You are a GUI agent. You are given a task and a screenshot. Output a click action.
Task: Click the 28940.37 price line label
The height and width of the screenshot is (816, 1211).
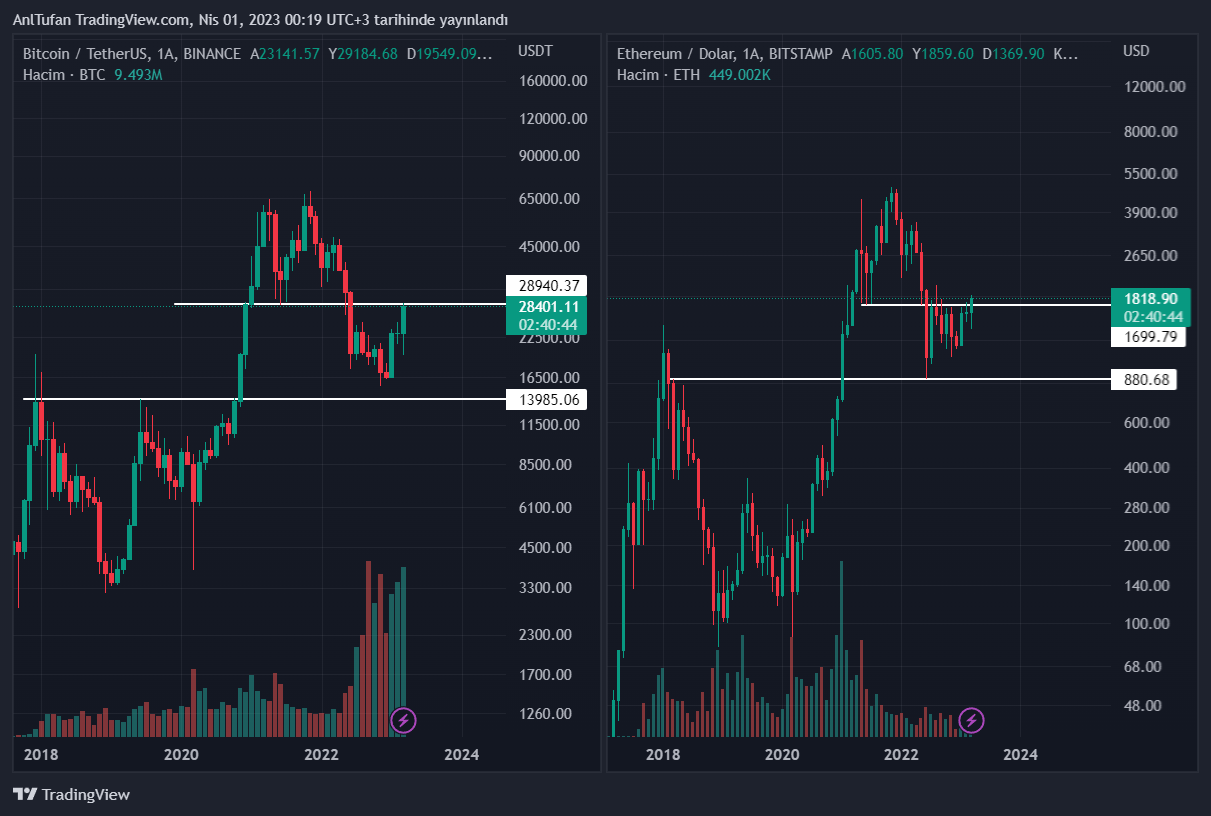pyautogui.click(x=545, y=285)
